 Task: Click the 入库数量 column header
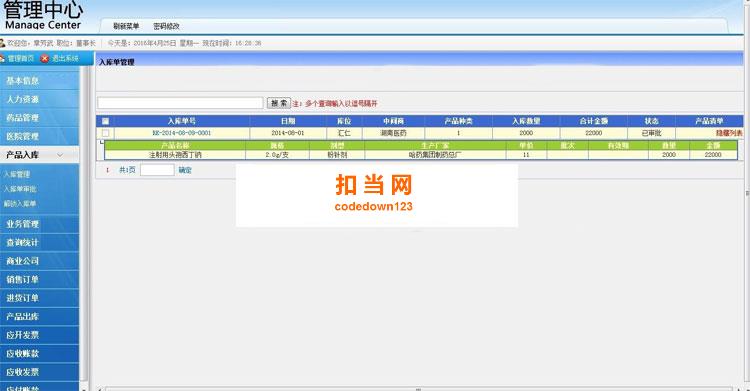tap(526, 121)
